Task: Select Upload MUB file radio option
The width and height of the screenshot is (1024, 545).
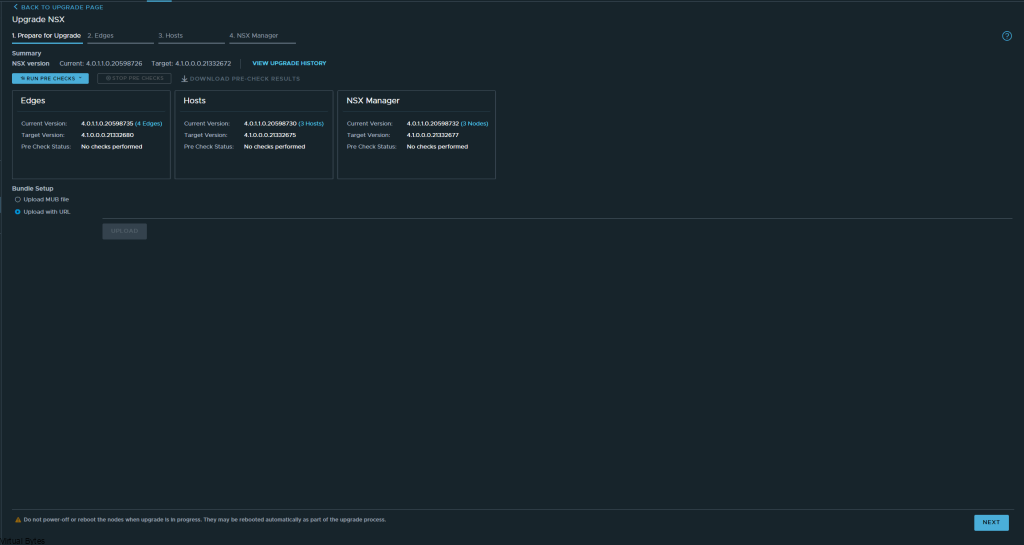Action: (18, 200)
